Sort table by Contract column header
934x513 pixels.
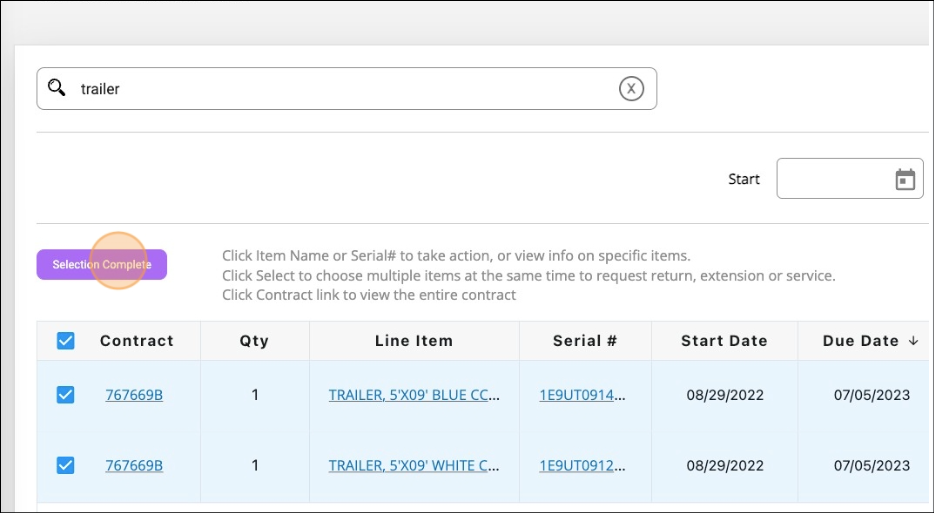pyautogui.click(x=137, y=341)
